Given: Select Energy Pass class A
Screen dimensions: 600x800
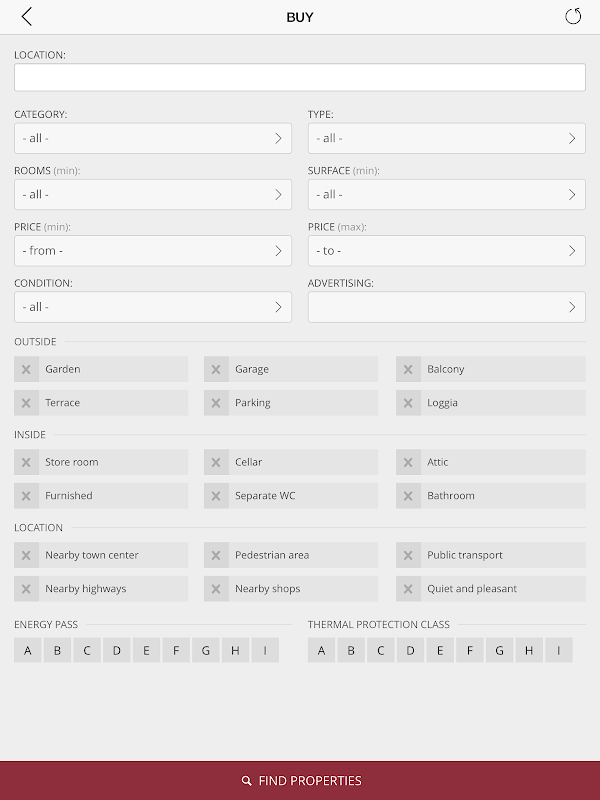Looking at the screenshot, I should click(x=27, y=651).
